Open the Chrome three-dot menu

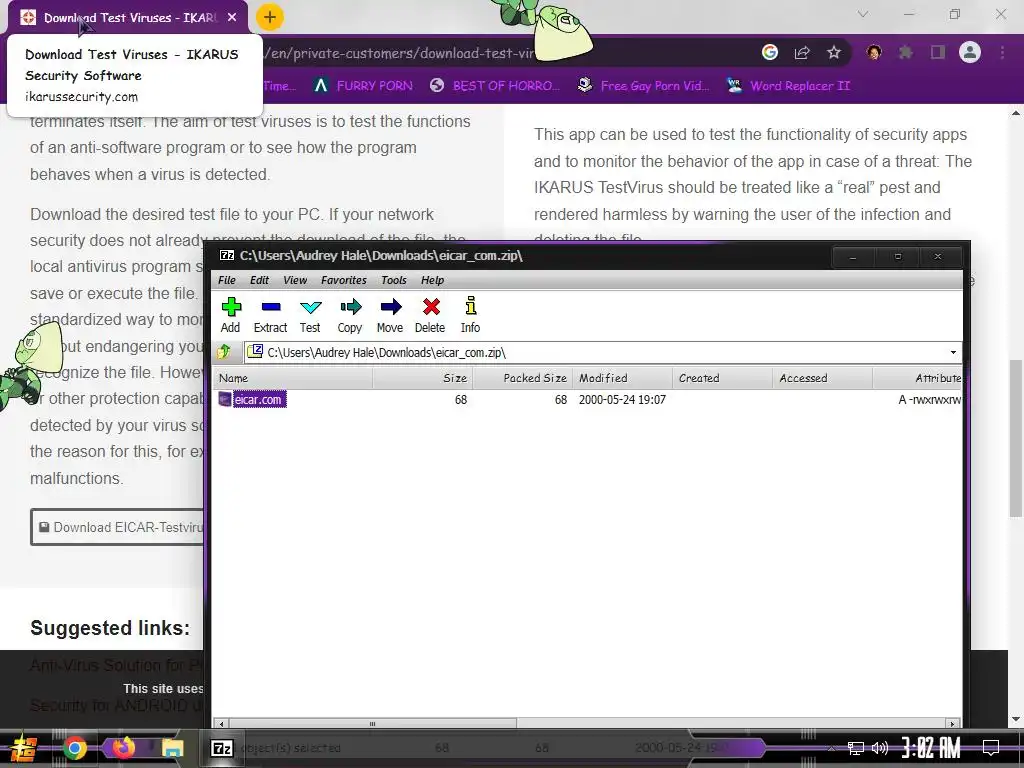tap(1002, 52)
